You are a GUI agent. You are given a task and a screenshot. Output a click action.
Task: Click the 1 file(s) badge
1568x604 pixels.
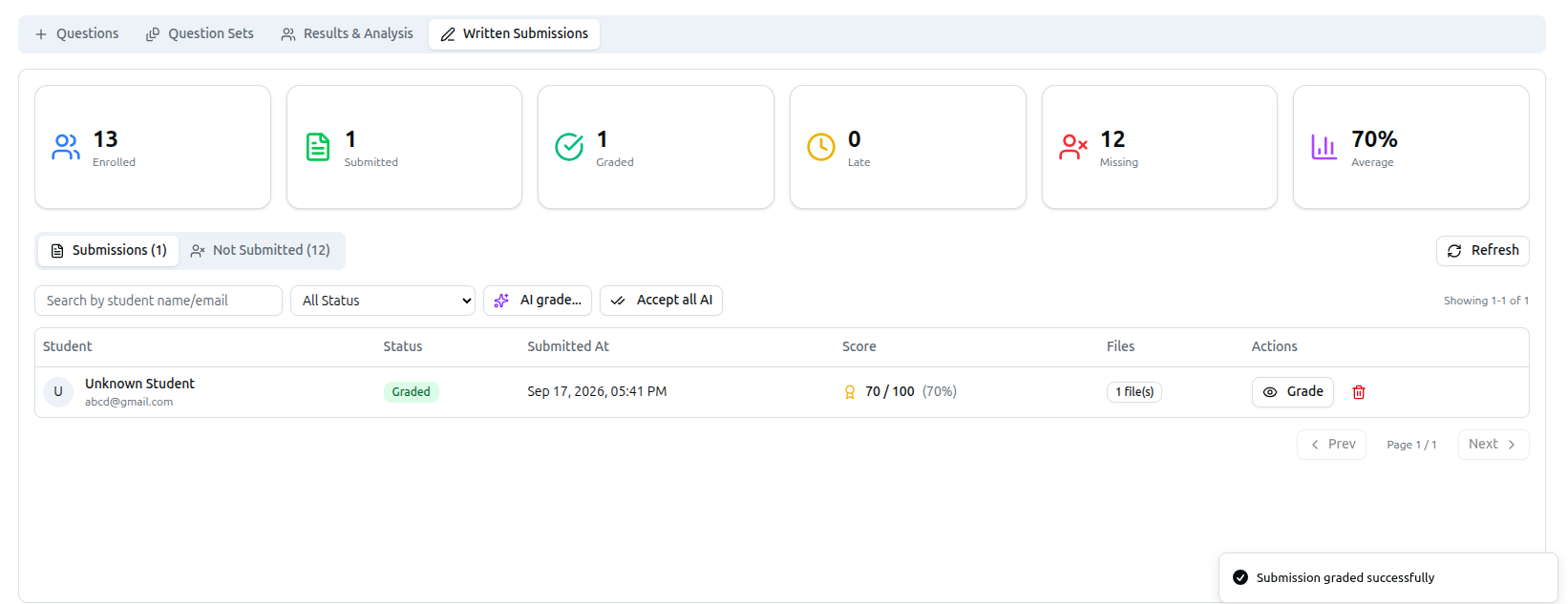1134,391
